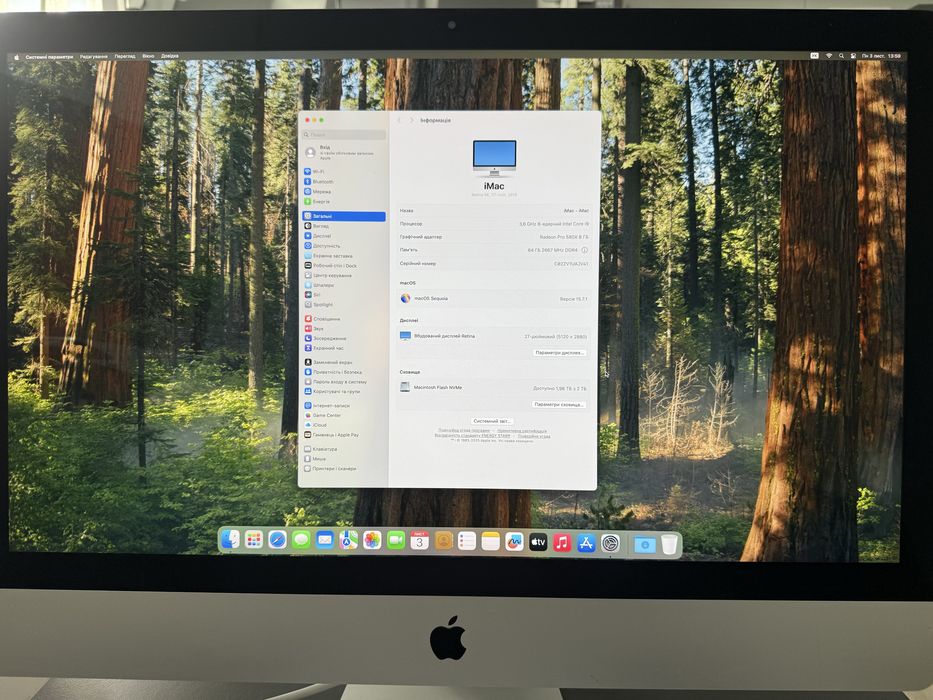Open Редагування (Edit) menu in the menu bar
This screenshot has width=933, height=700.
(94, 57)
